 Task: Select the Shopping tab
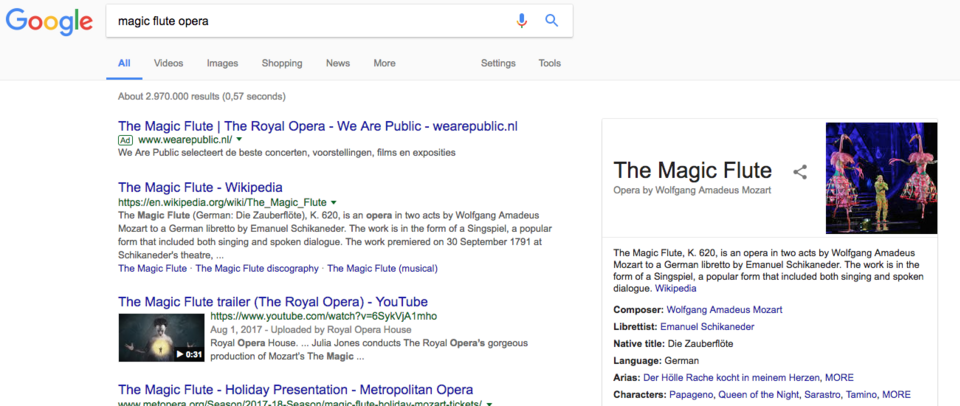[x=282, y=63]
